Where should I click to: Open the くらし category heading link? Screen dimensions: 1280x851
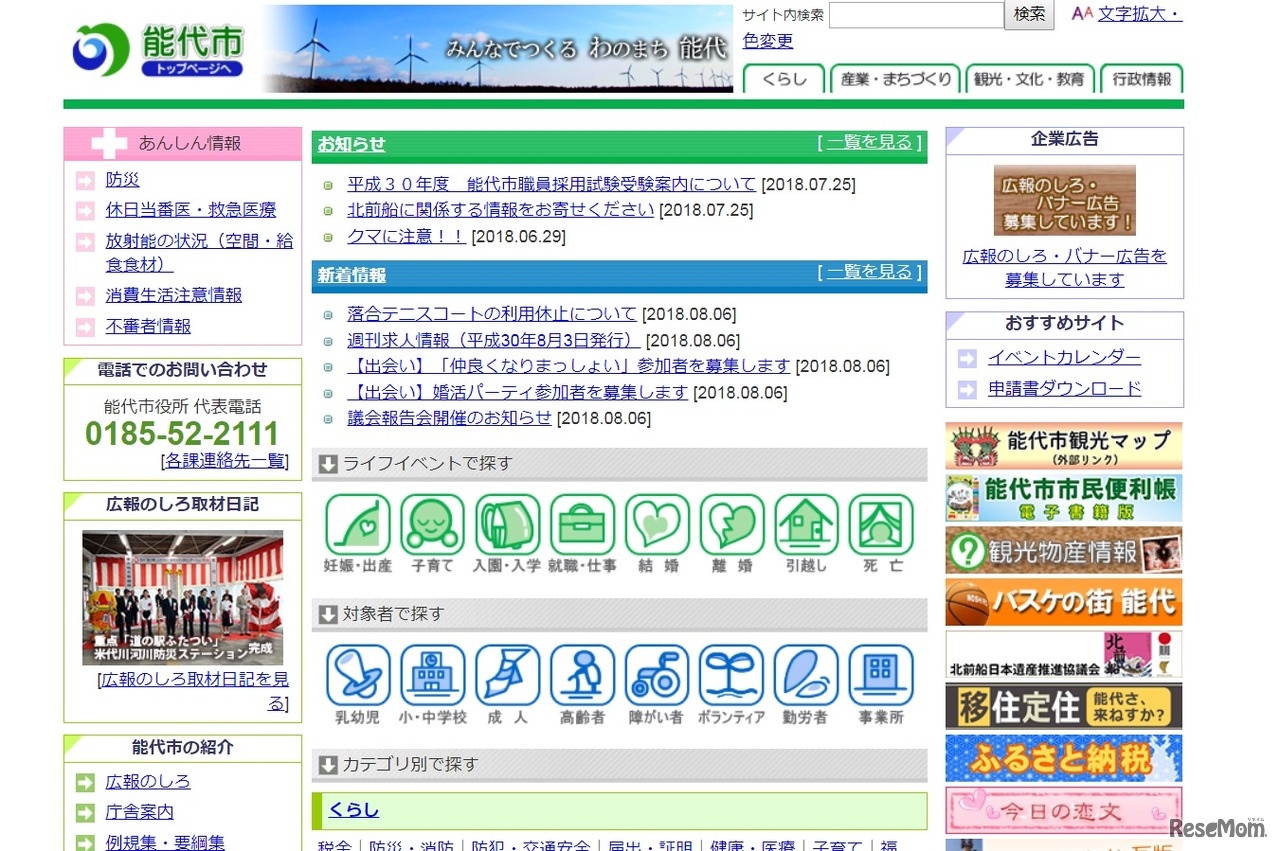tap(354, 810)
